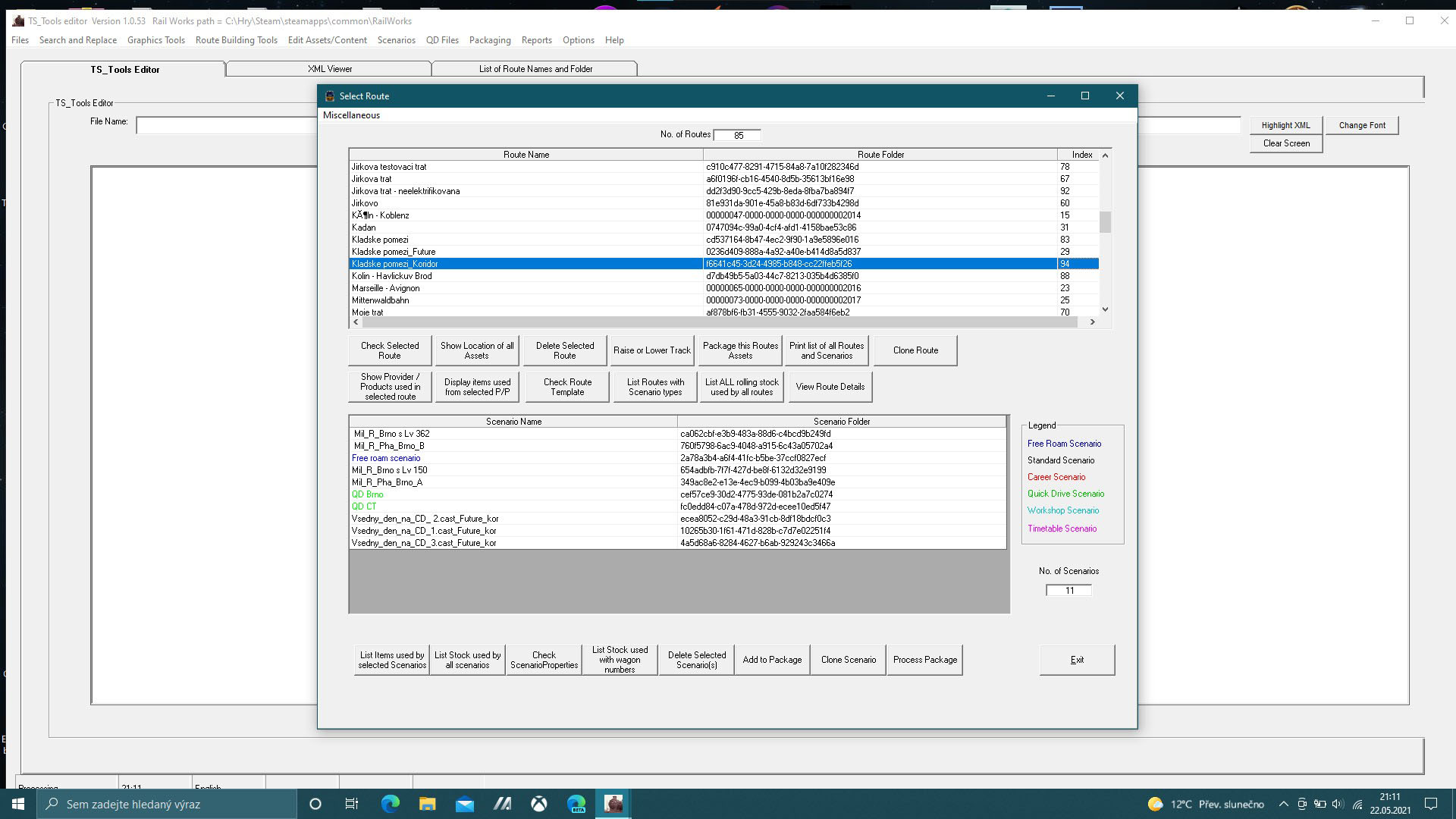Screen dimensions: 1456x819
Task: Open File Explorer from taskbar
Action: [428, 804]
